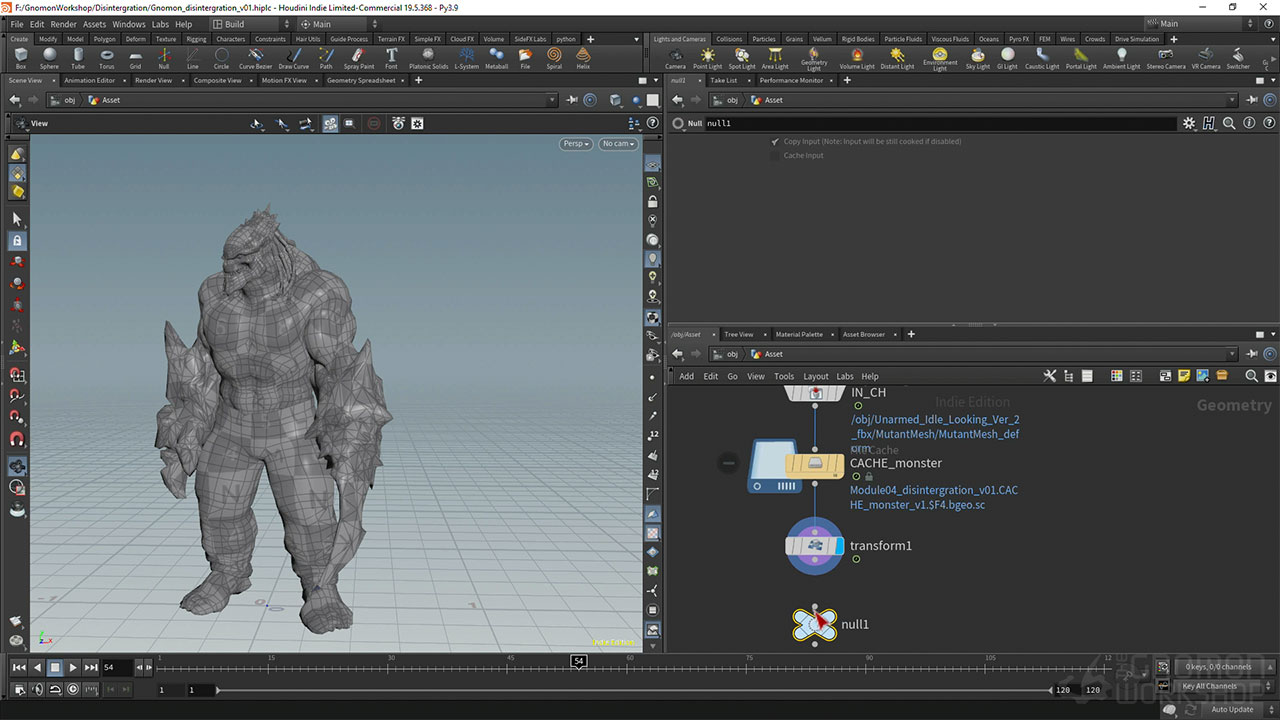Click the transform1 node icon
The image size is (1280, 720).
(x=815, y=546)
